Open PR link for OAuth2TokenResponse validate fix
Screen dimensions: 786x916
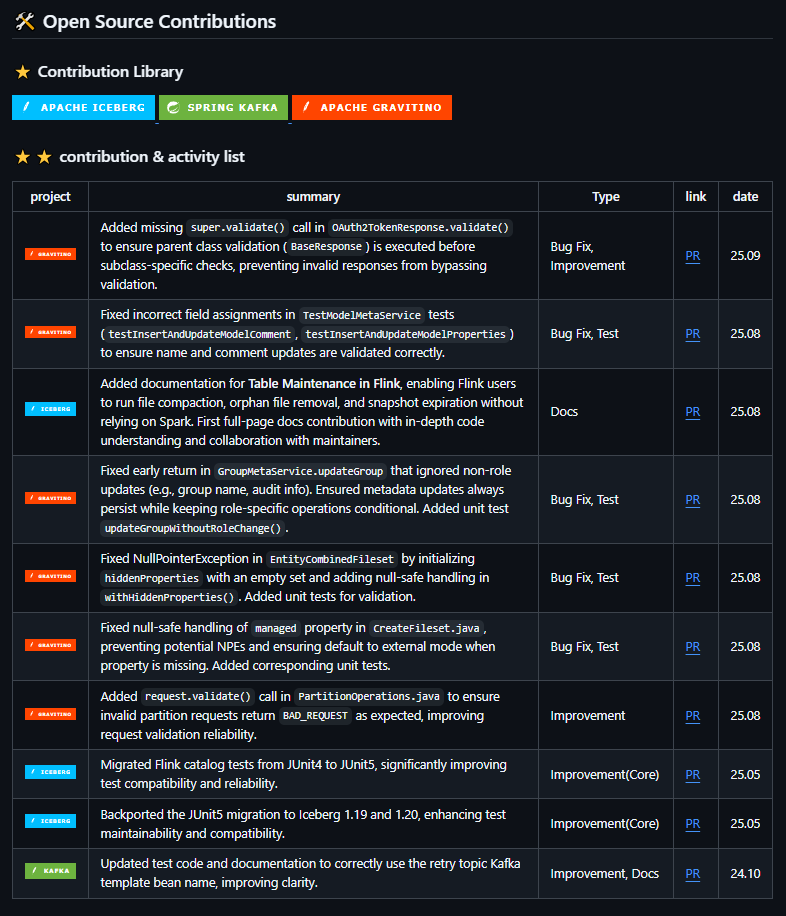click(692, 256)
